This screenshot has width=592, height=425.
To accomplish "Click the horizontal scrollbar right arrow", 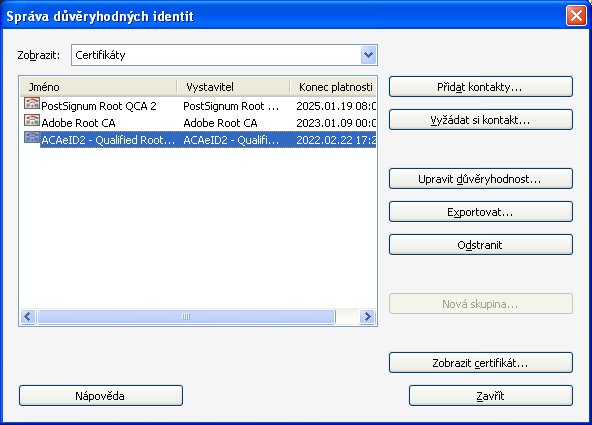I will point(367,316).
